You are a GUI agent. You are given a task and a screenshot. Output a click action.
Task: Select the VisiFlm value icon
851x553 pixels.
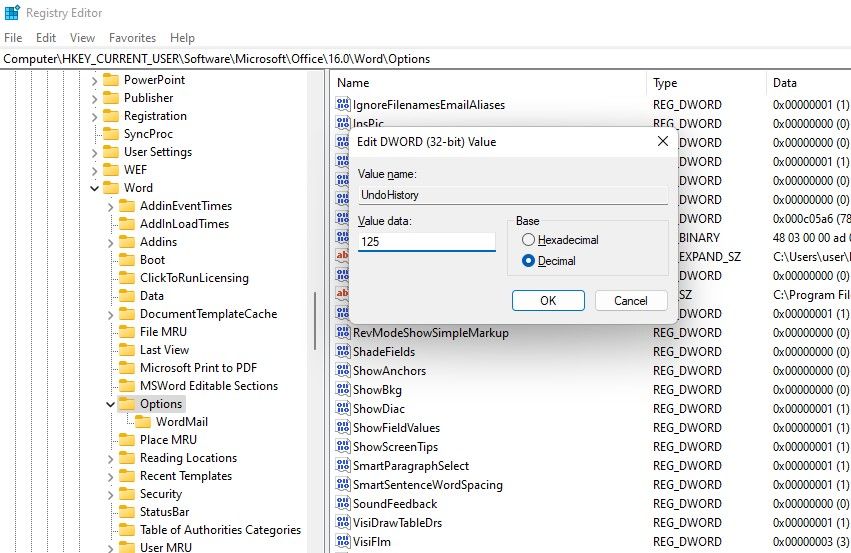tap(342, 541)
